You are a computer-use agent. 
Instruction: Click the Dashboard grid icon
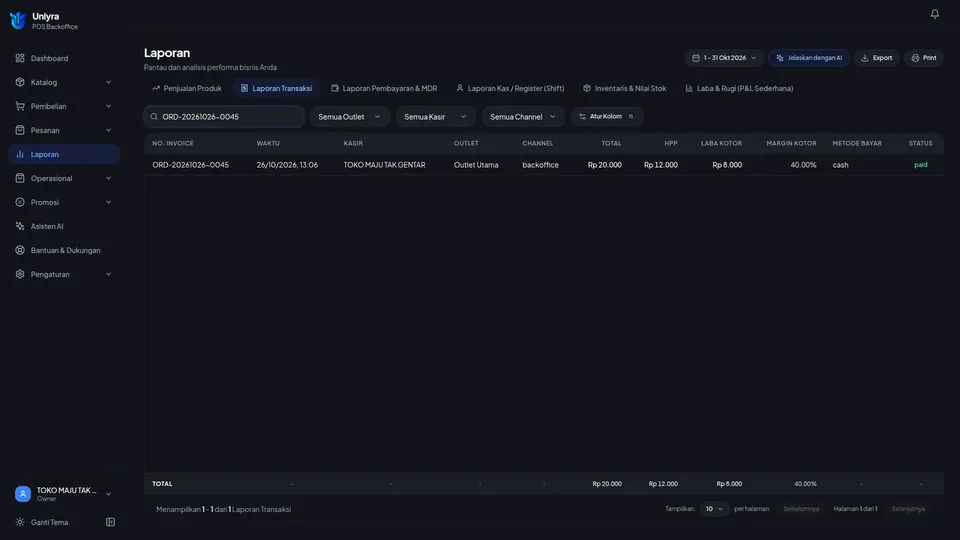(x=20, y=58)
